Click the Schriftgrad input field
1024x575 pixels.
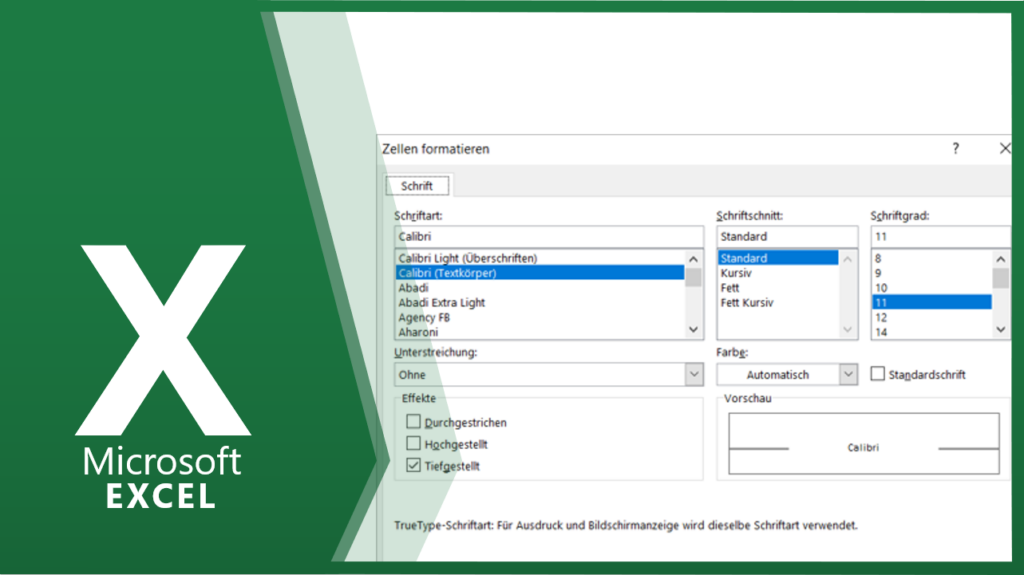click(940, 237)
